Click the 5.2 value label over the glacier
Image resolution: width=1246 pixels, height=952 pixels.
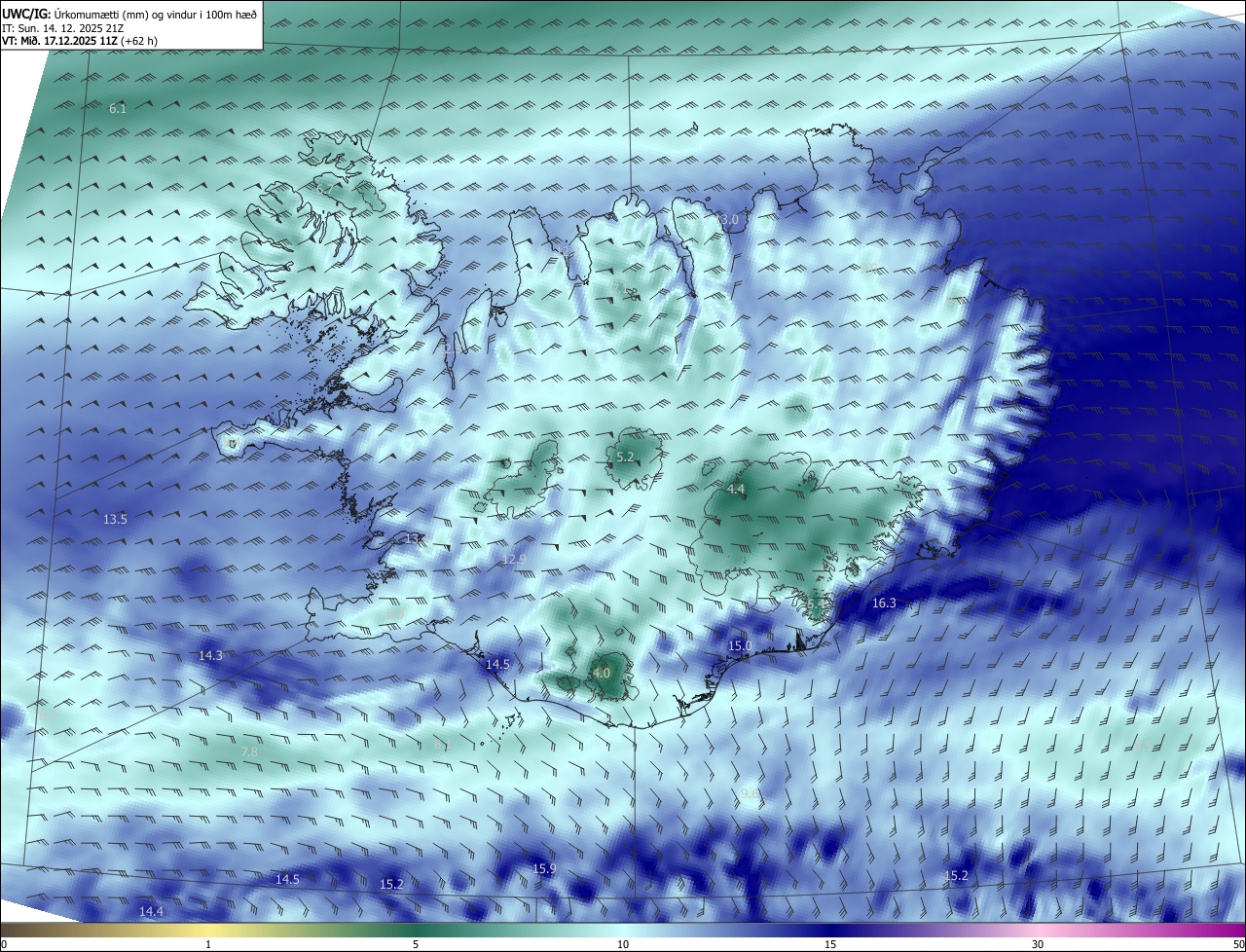click(x=625, y=457)
